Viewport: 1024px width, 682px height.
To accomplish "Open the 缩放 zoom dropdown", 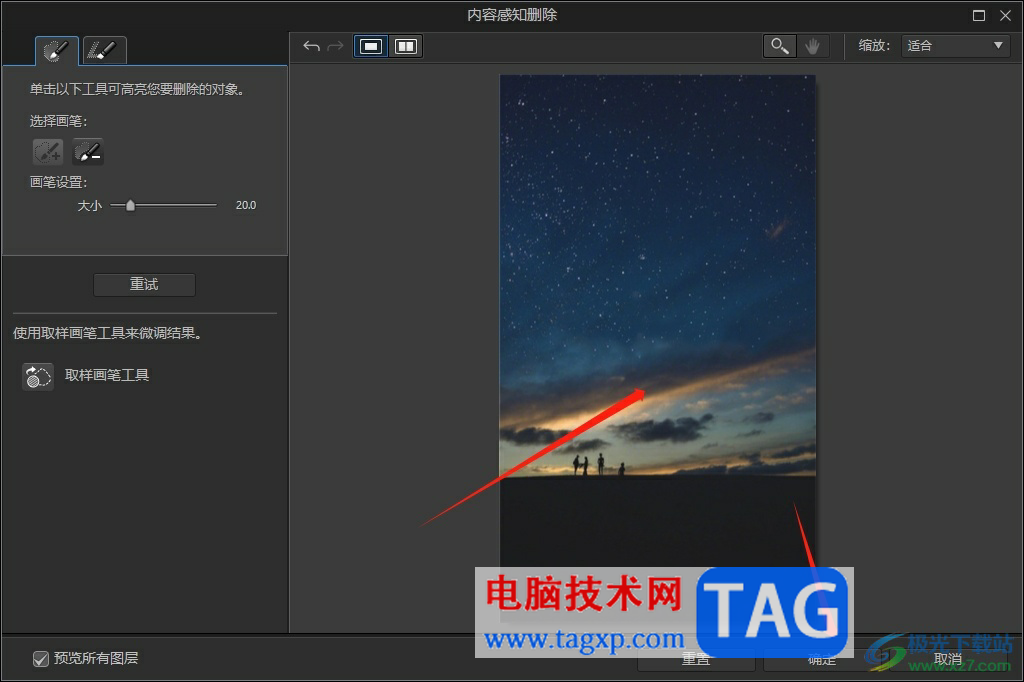I will (955, 46).
